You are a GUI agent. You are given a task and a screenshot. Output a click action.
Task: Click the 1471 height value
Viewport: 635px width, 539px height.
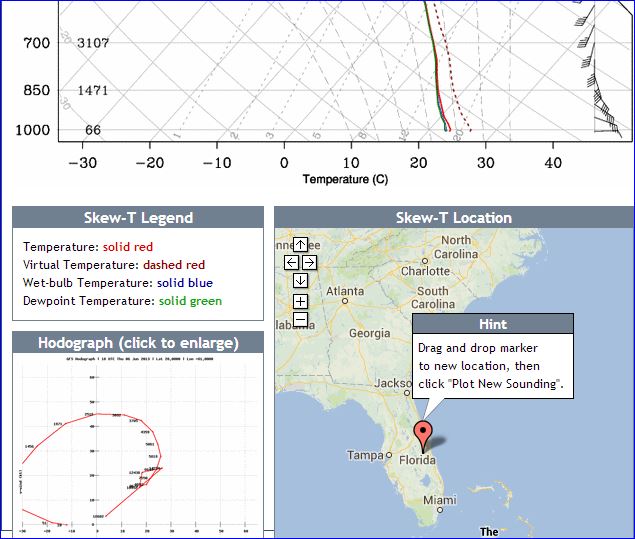pyautogui.click(x=93, y=90)
